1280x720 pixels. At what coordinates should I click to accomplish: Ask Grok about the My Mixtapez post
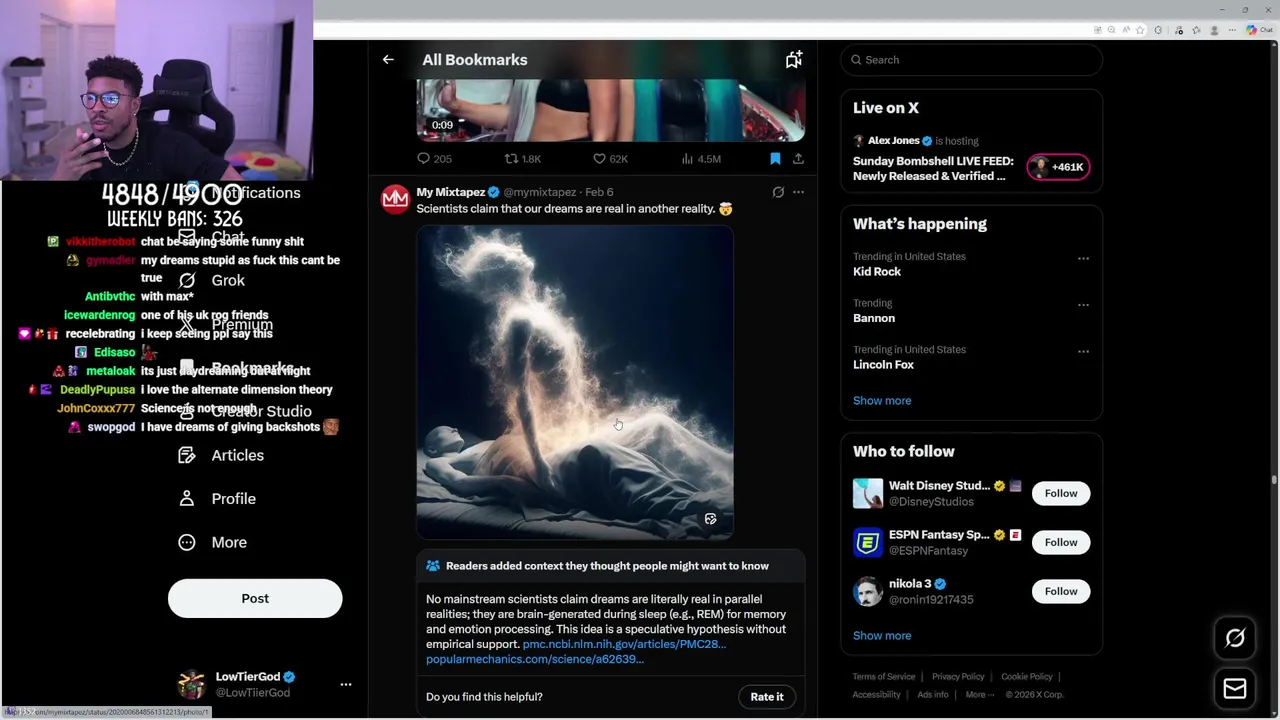[778, 192]
